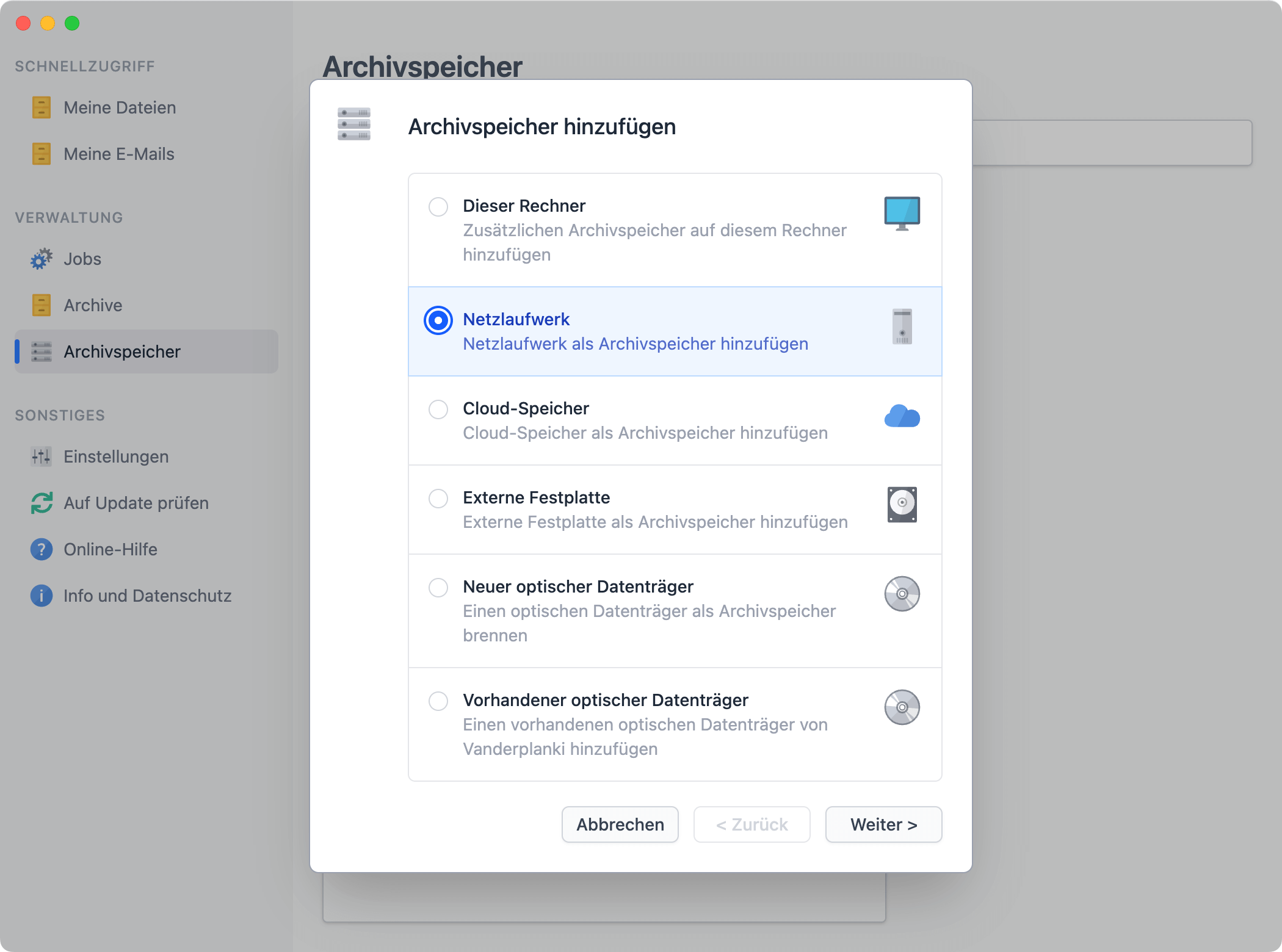Click the Abbrechen button

point(620,824)
